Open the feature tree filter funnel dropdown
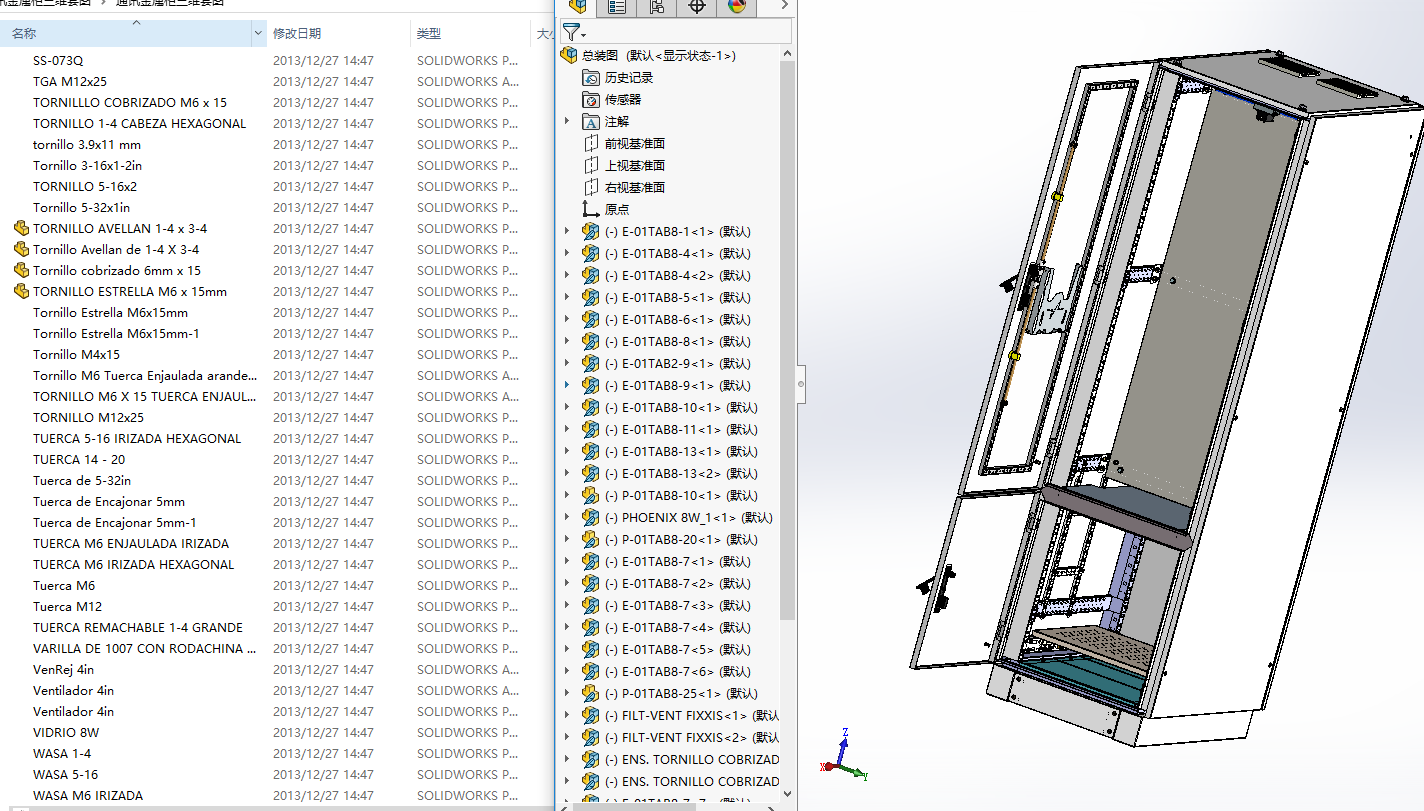Screen dimensions: 1424x811 tap(574, 32)
